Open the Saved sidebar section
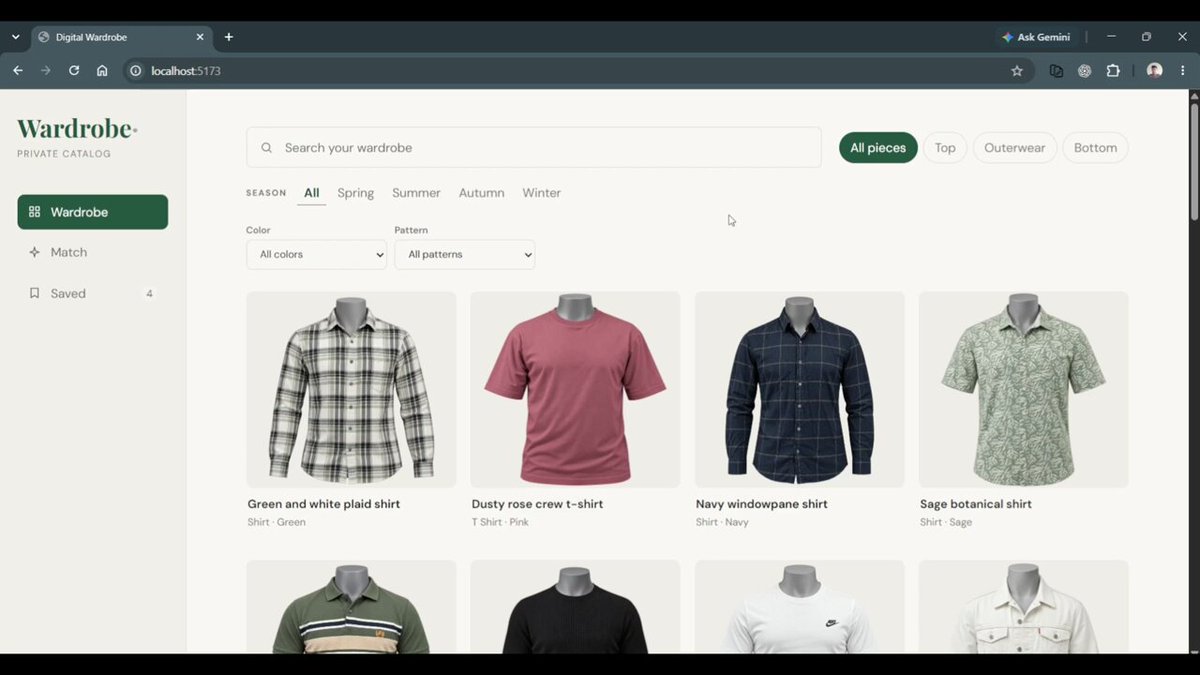The height and width of the screenshot is (675, 1200). click(x=93, y=293)
